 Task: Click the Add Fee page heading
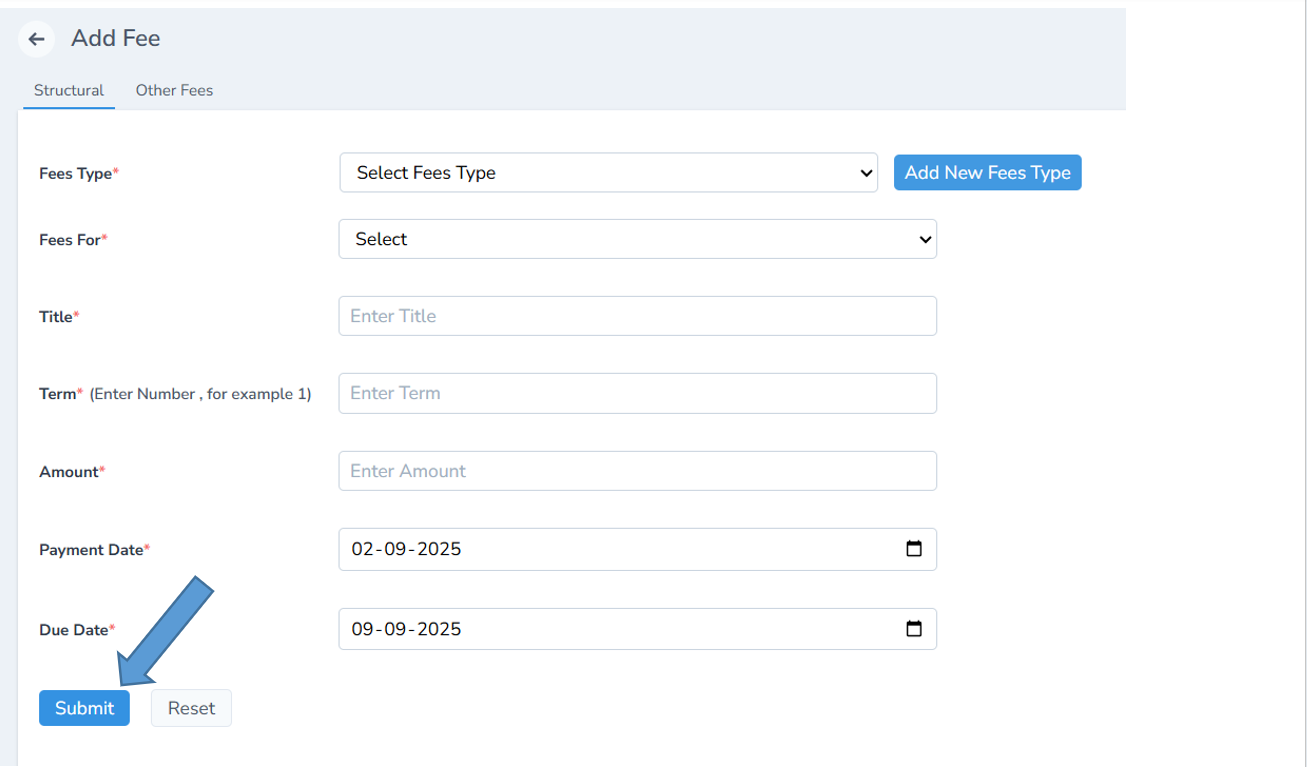click(115, 38)
